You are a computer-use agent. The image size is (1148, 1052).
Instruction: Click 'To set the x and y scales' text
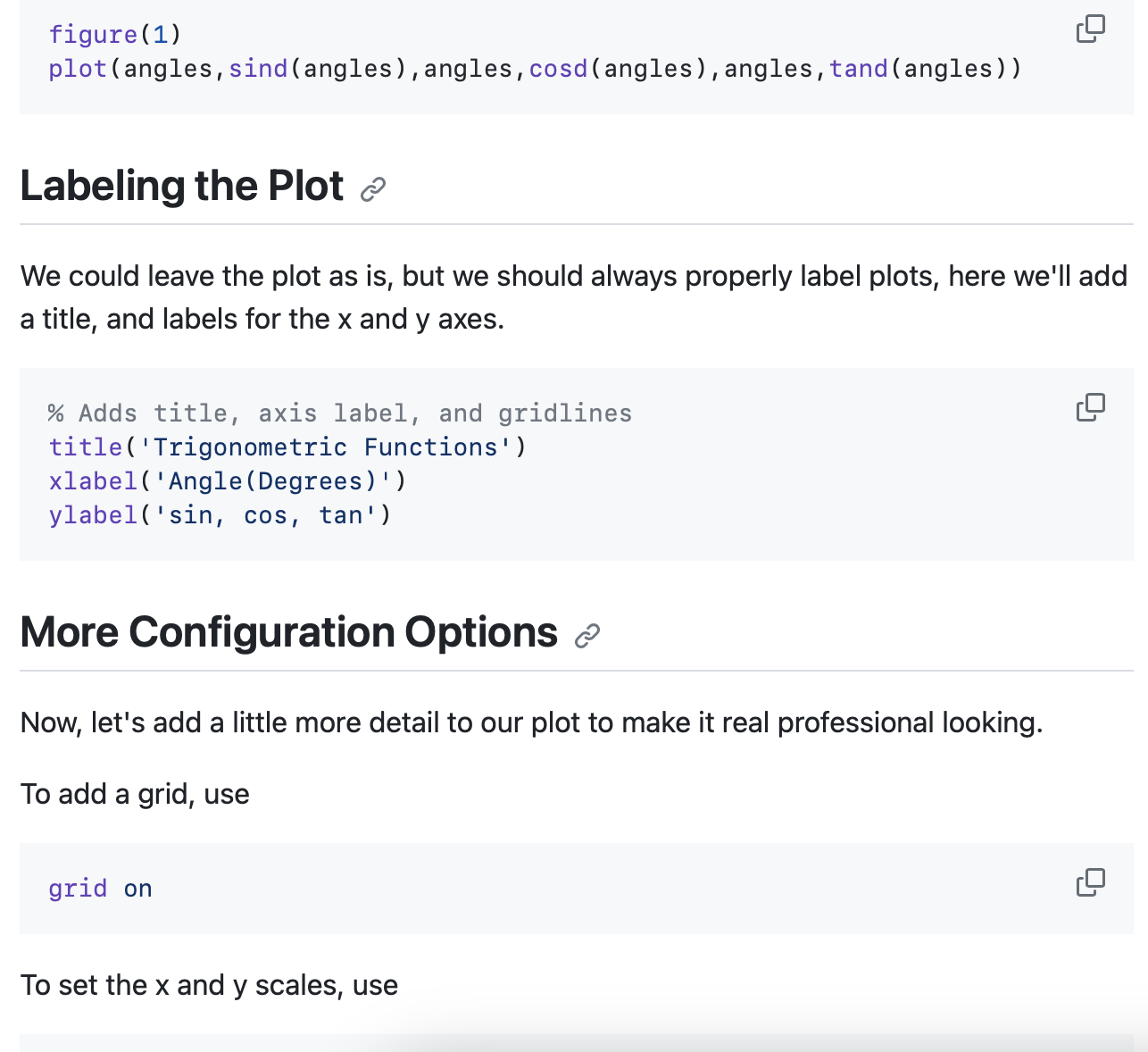point(209,985)
